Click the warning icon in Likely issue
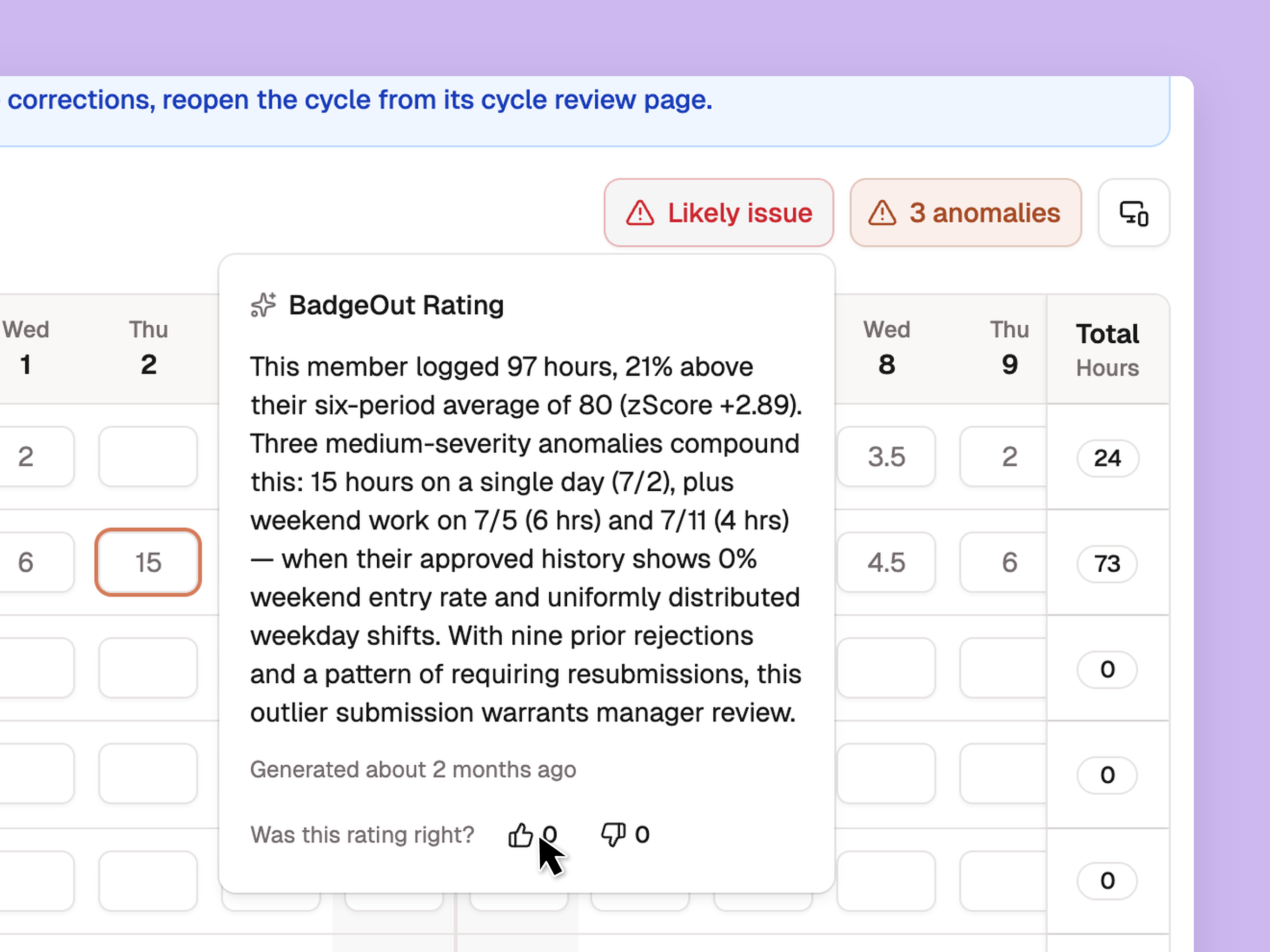Screen dimensions: 1270x952 640,213
